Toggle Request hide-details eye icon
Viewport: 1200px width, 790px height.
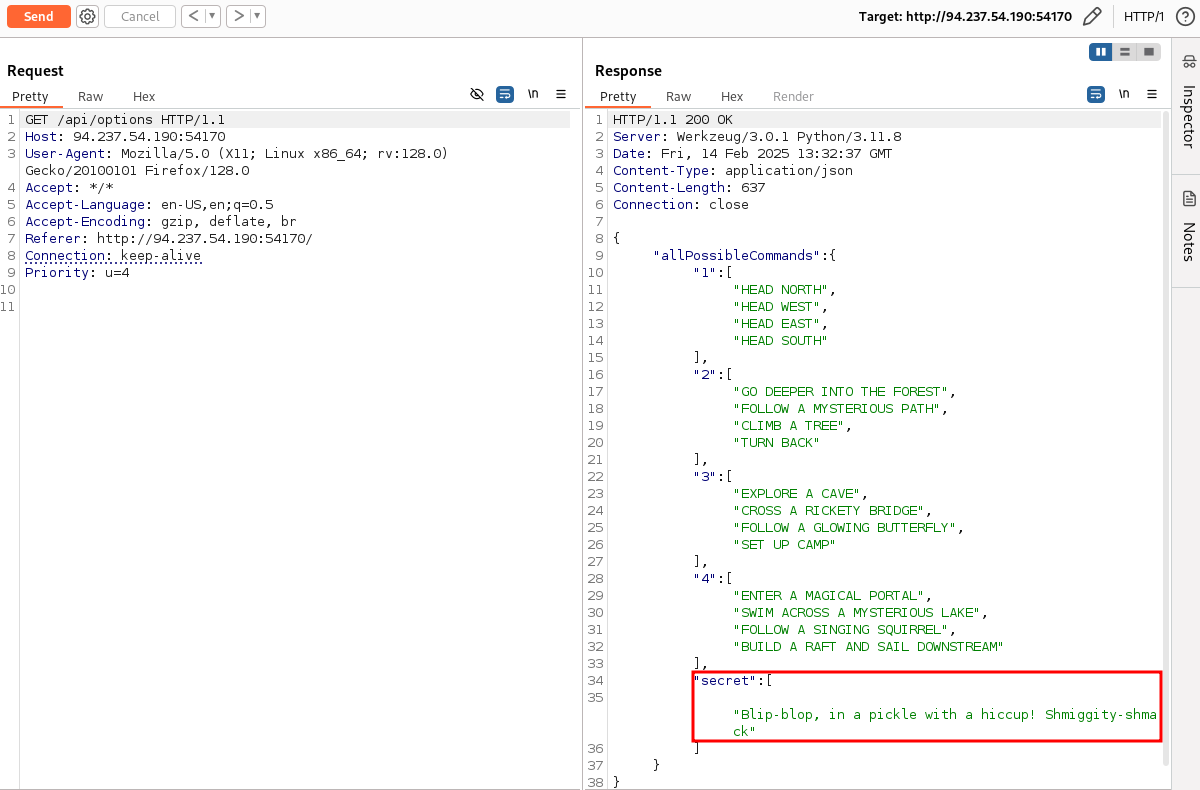pos(477,94)
